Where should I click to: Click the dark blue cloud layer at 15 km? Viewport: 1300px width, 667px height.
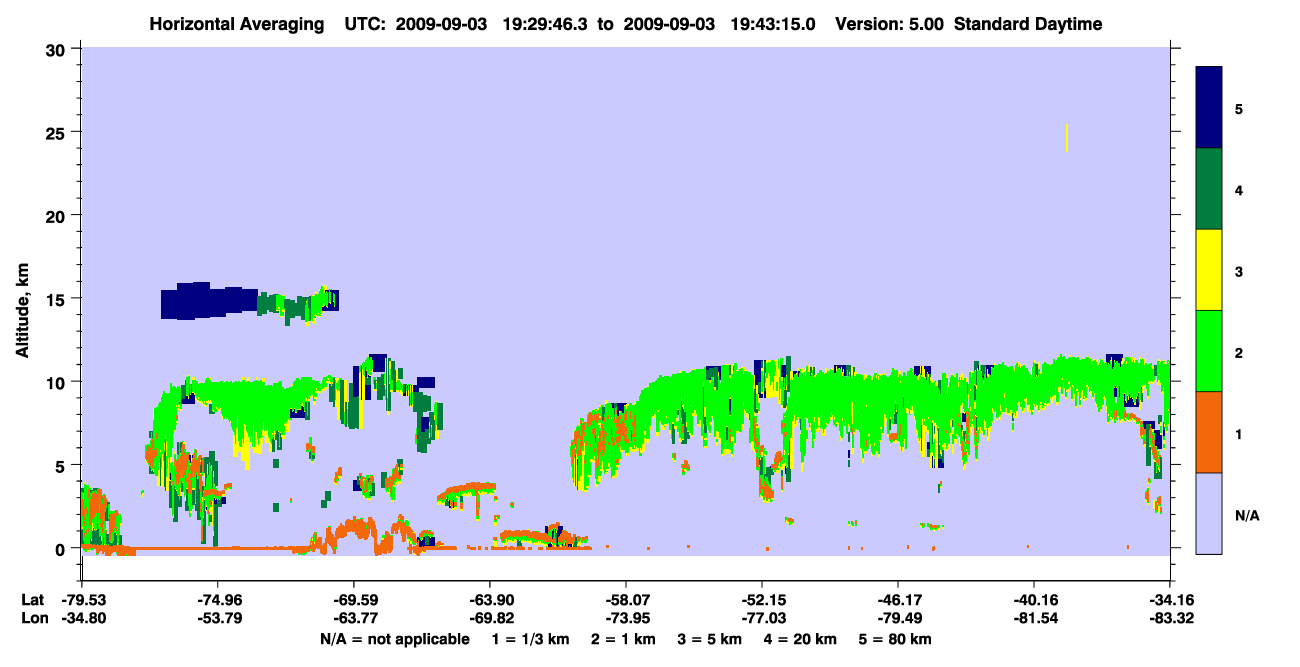tap(209, 300)
